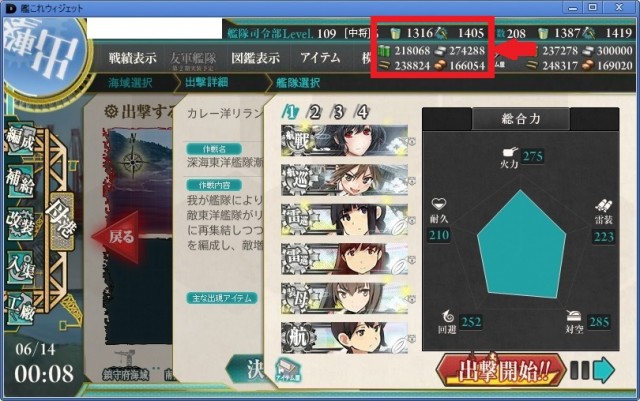Open 戦績表示 menu item
Screen dimensions: 640x401
[132, 58]
